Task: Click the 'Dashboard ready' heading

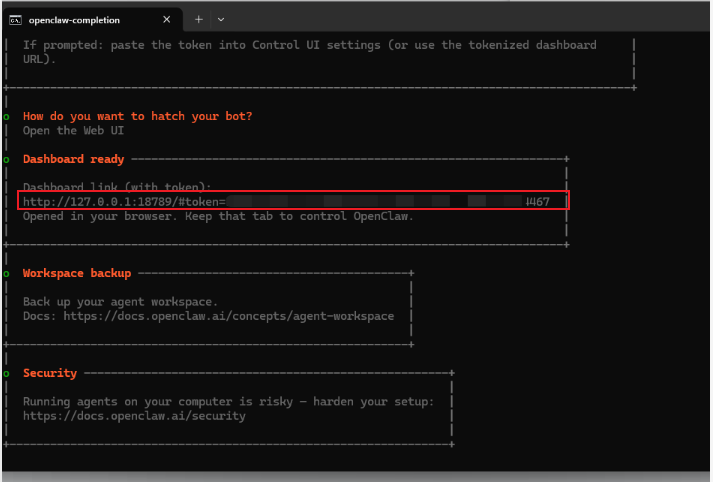Action: pos(73,159)
